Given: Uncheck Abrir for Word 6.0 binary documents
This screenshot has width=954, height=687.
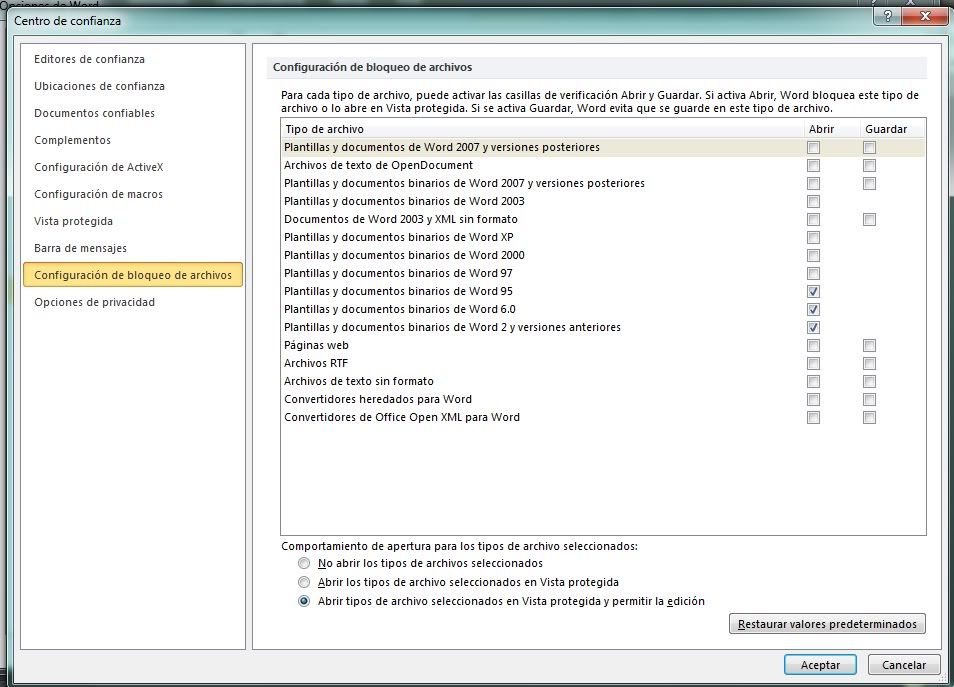Looking at the screenshot, I should click(x=813, y=309).
